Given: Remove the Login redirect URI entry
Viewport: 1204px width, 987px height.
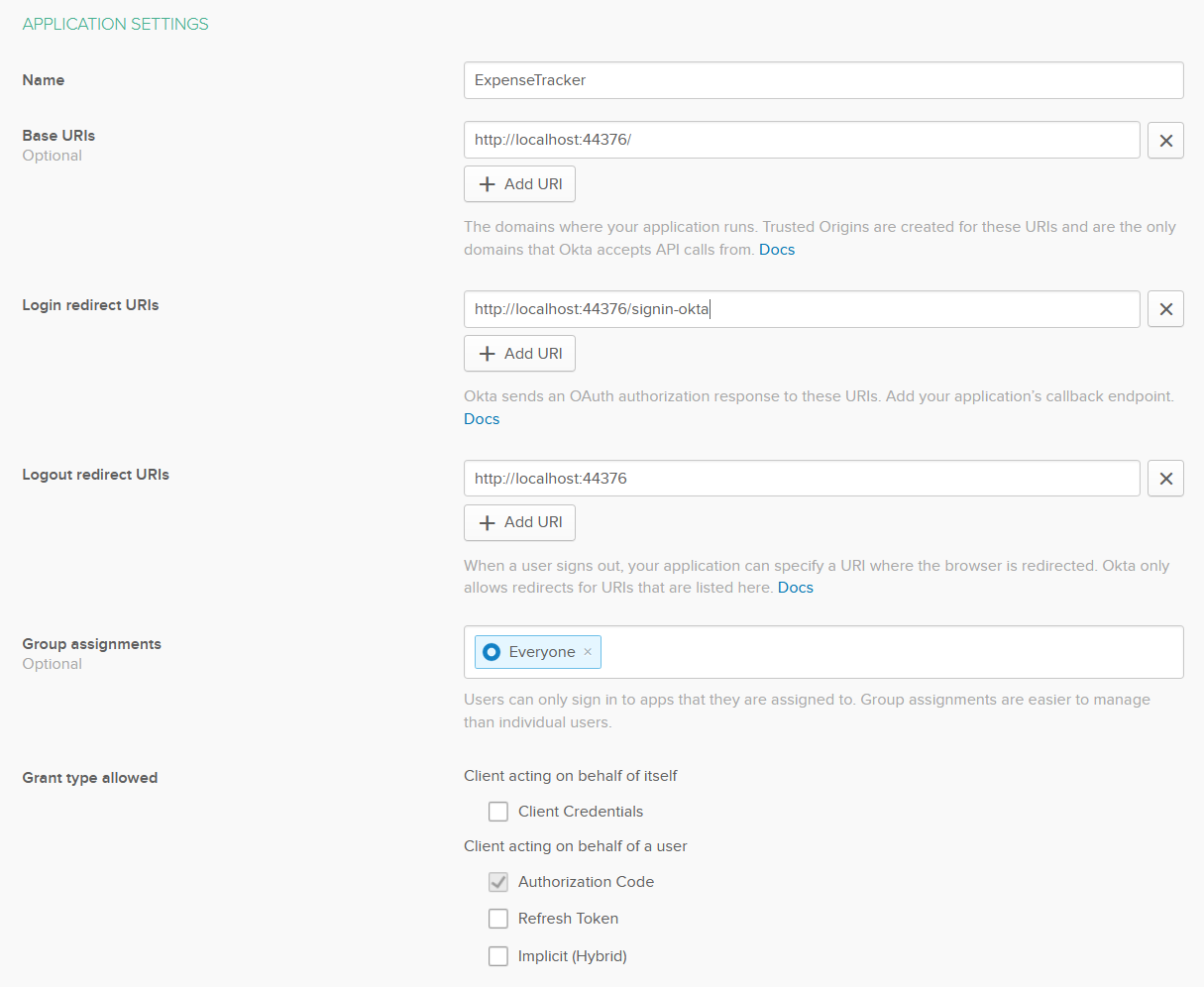Looking at the screenshot, I should tap(1165, 309).
